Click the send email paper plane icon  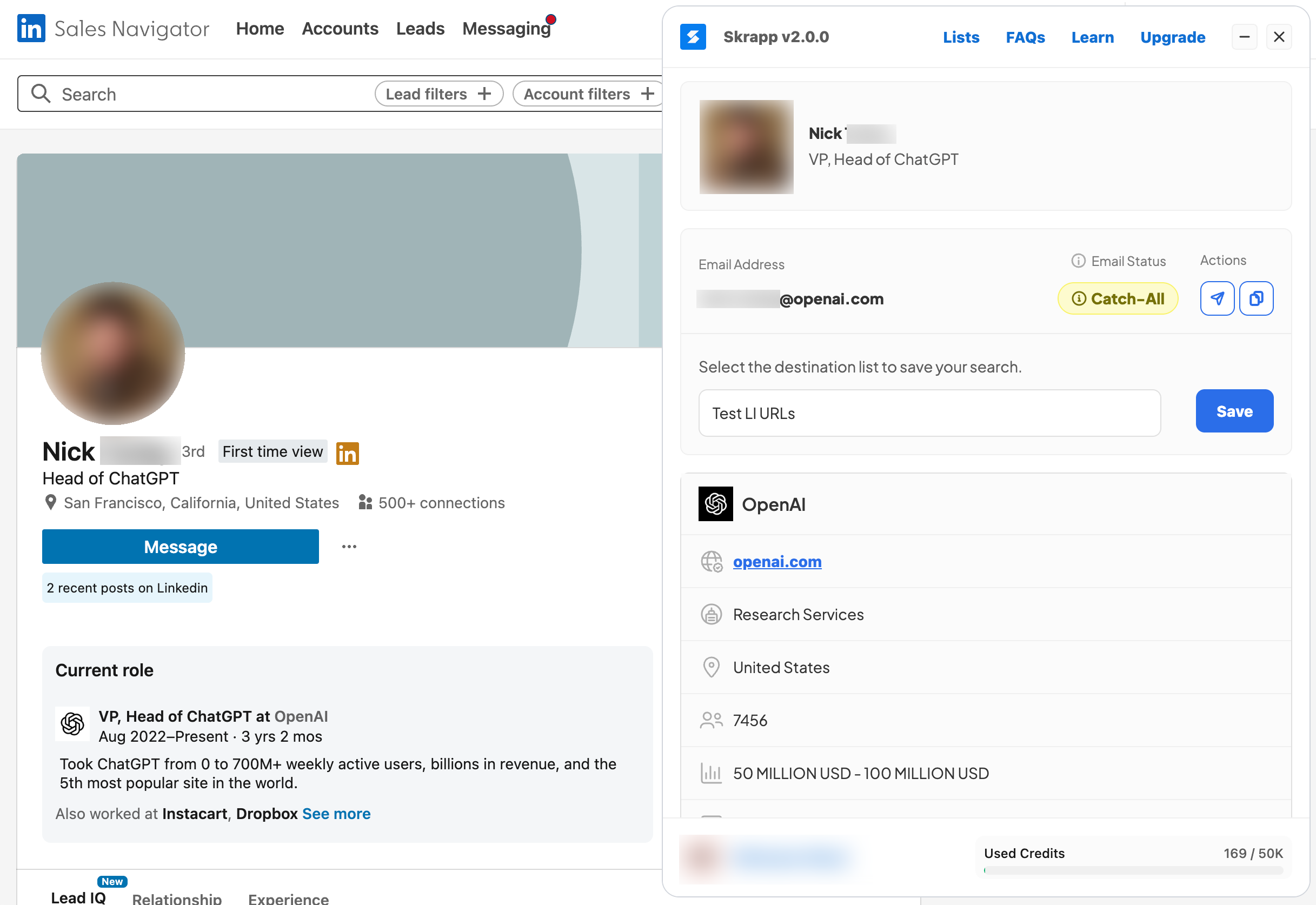tap(1218, 298)
